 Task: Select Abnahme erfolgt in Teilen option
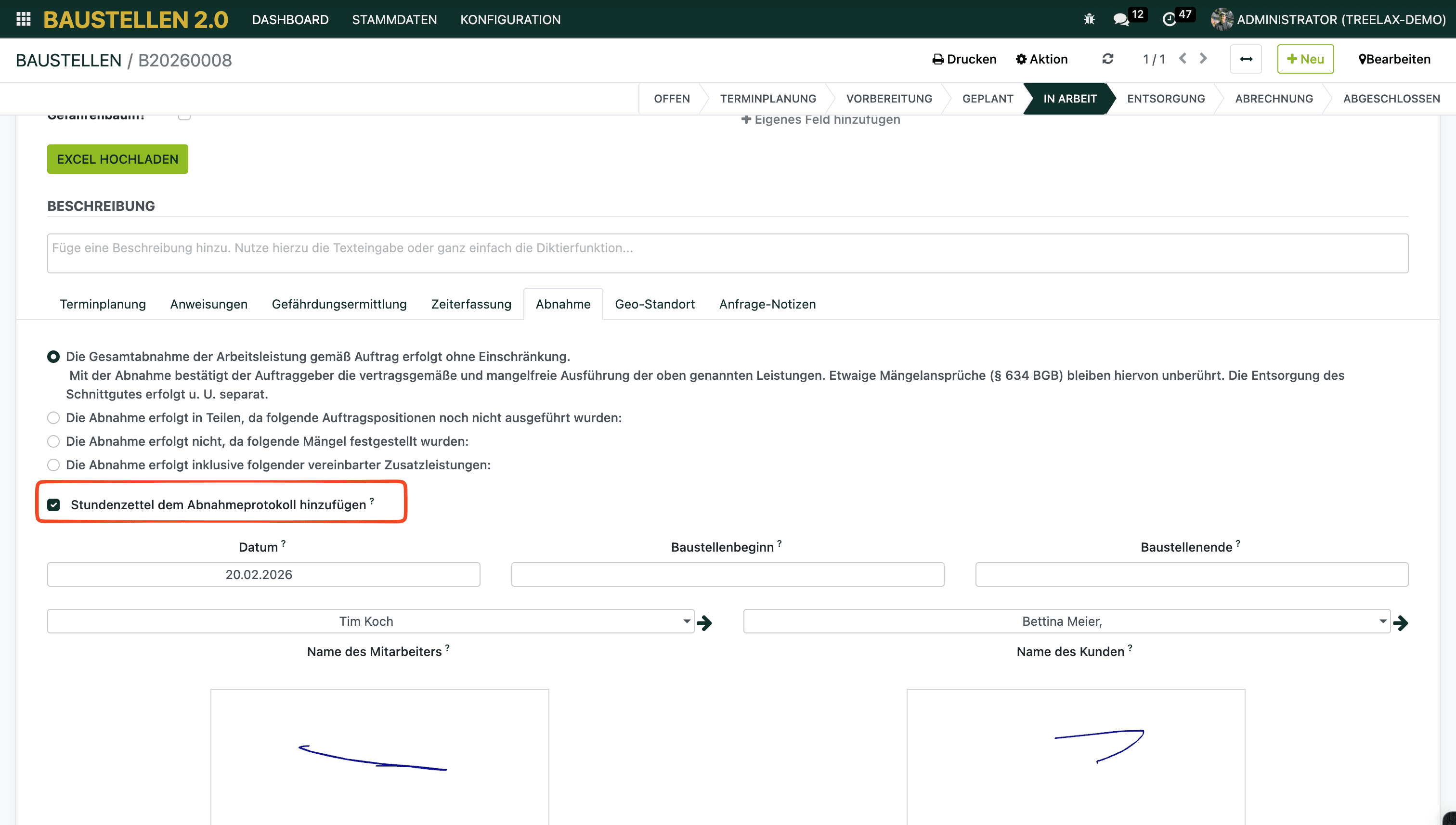pos(53,418)
